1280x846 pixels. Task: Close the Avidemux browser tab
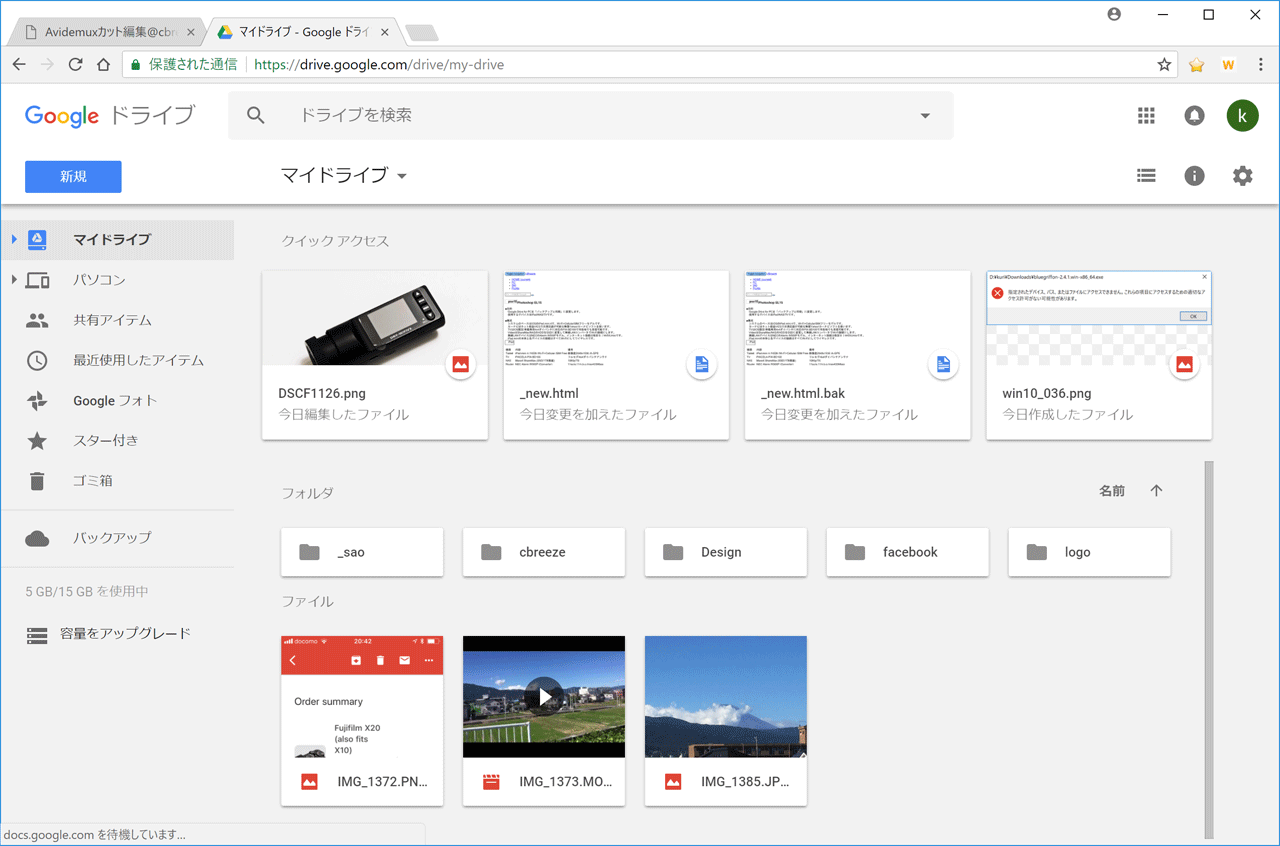pos(191,32)
